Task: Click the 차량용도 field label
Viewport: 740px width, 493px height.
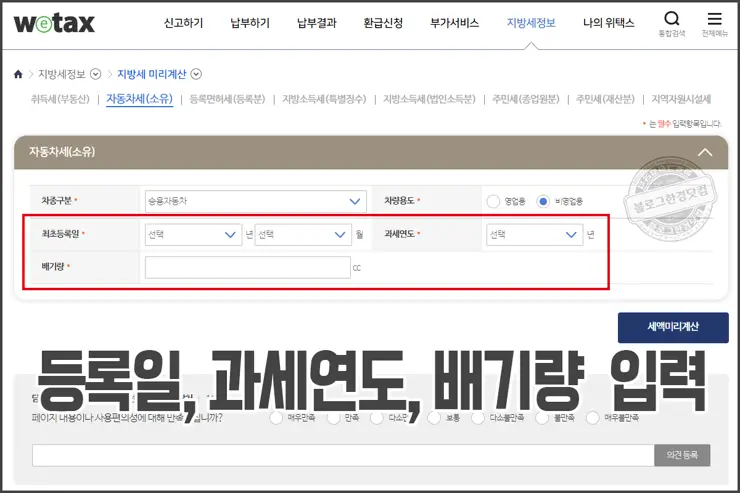Action: tap(399, 201)
